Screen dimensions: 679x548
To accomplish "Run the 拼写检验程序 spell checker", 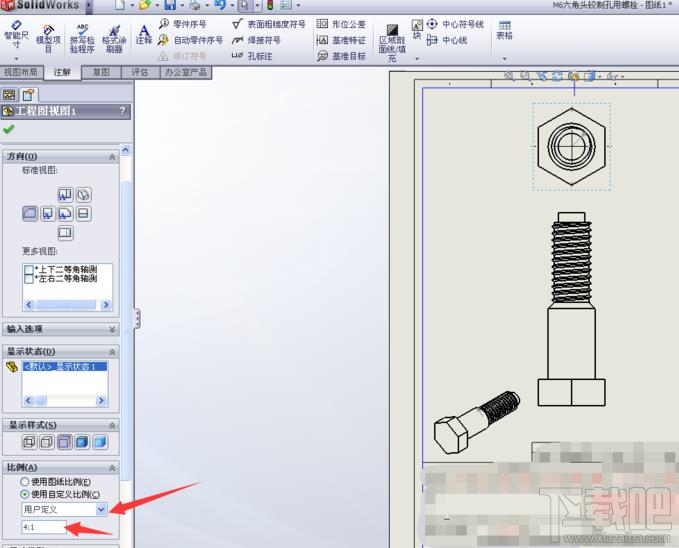I will coord(82,39).
